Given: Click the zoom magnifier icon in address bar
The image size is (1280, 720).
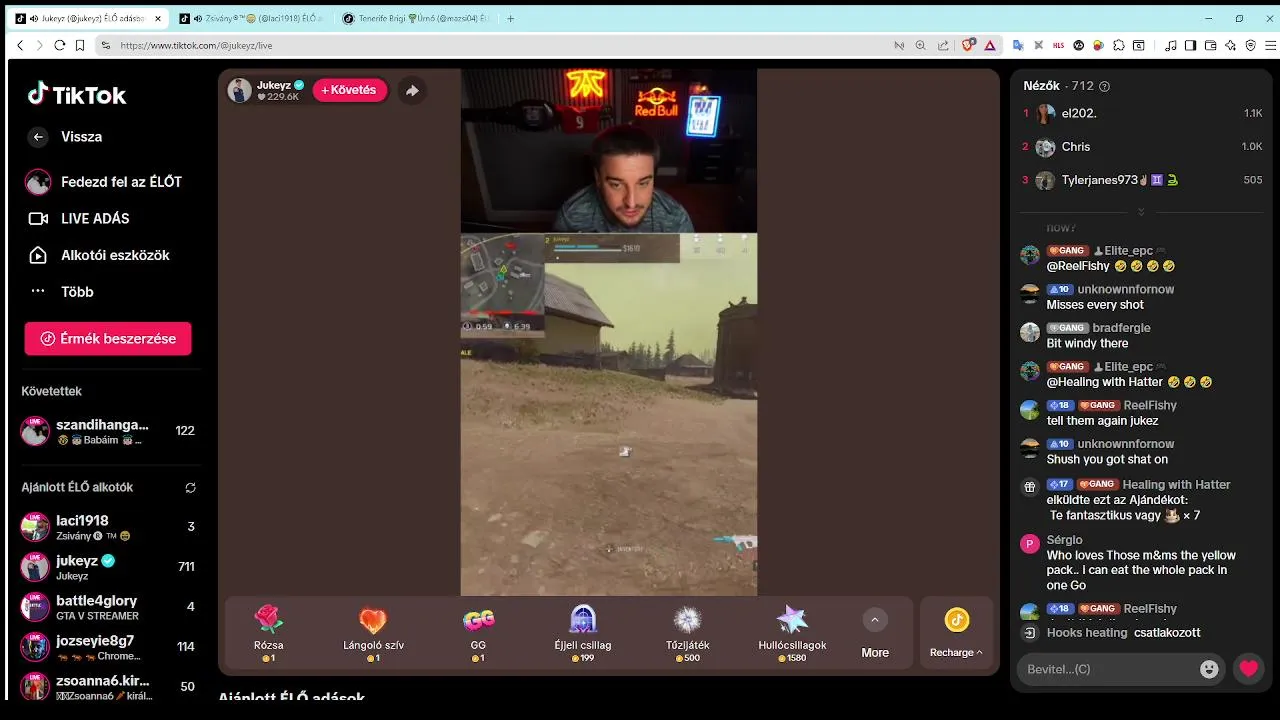Looking at the screenshot, I should (920, 45).
